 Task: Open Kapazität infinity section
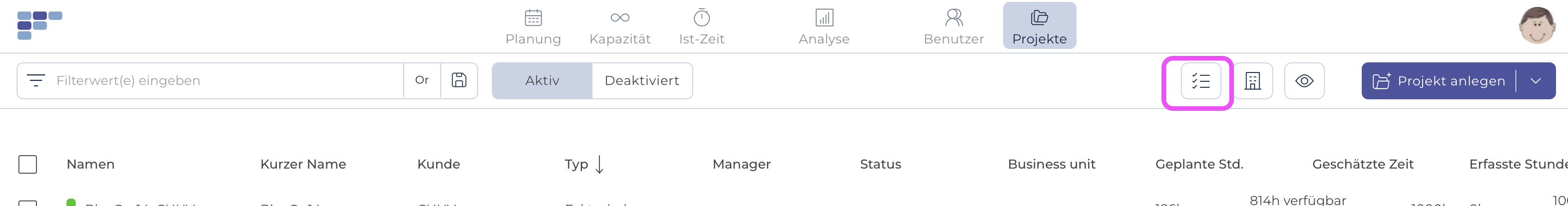click(620, 26)
